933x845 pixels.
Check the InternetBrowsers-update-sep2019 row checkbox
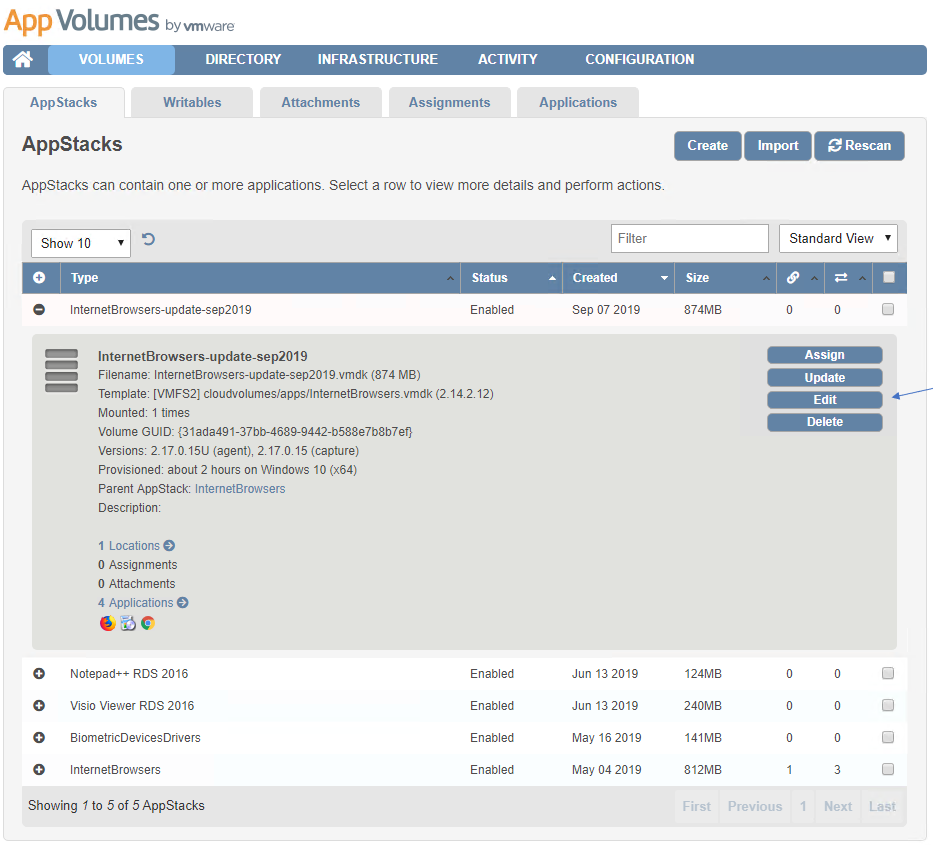tap(887, 310)
